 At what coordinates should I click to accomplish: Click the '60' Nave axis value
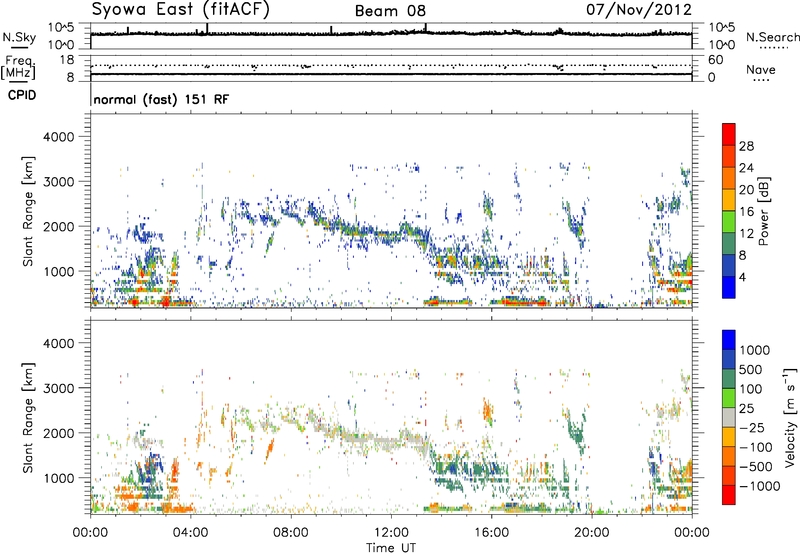pyautogui.click(x=716, y=60)
